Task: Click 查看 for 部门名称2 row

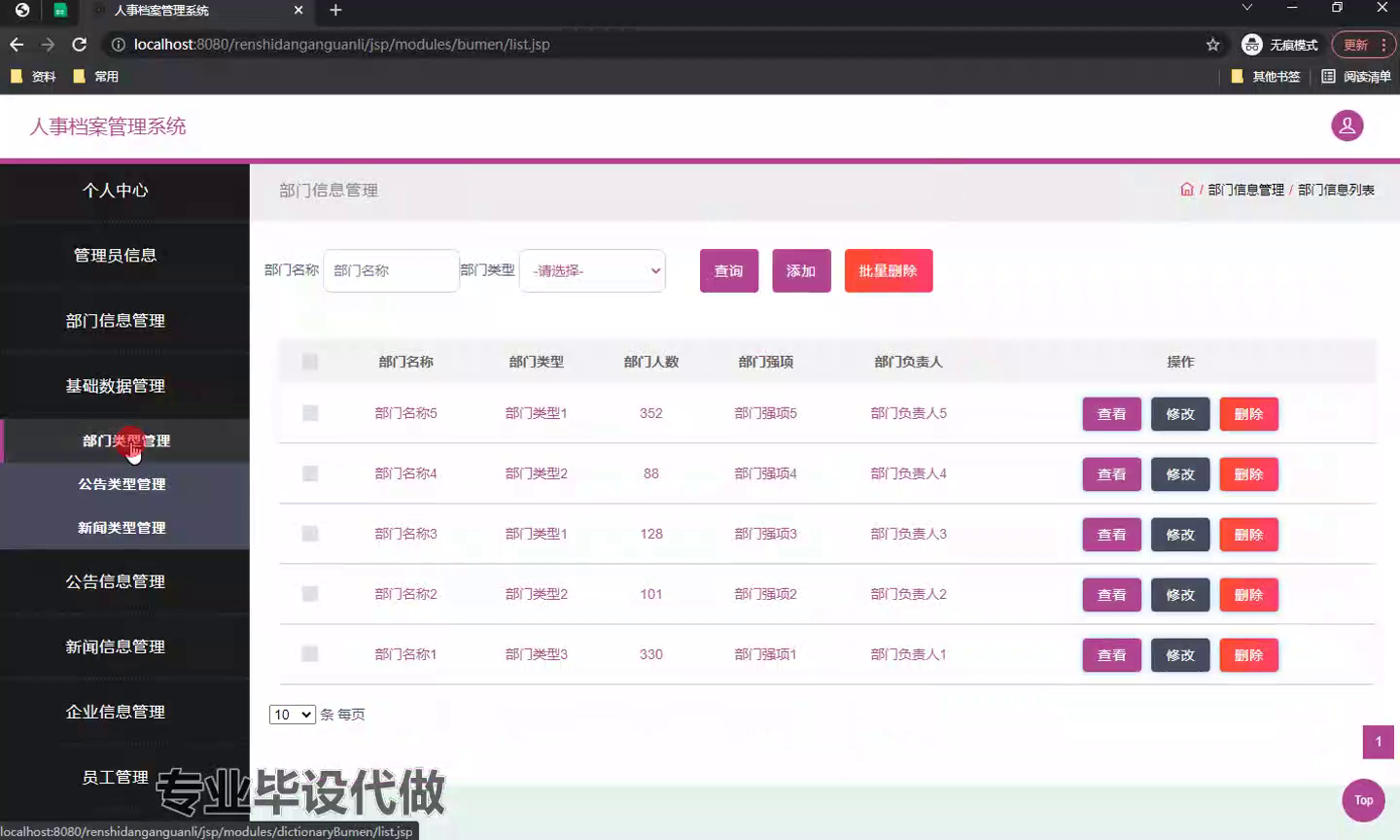Action: click(1112, 595)
